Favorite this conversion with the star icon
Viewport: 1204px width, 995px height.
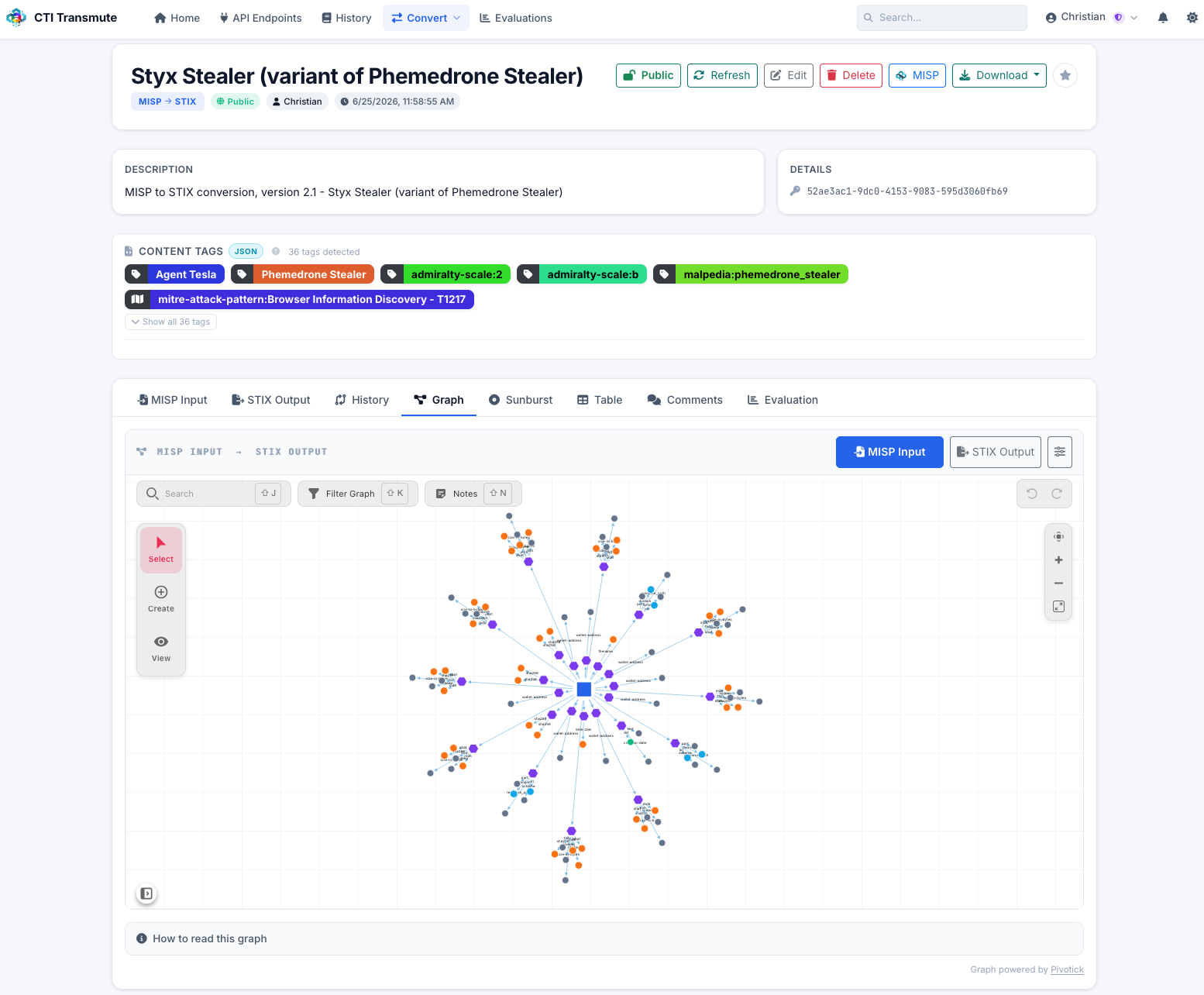click(x=1065, y=75)
